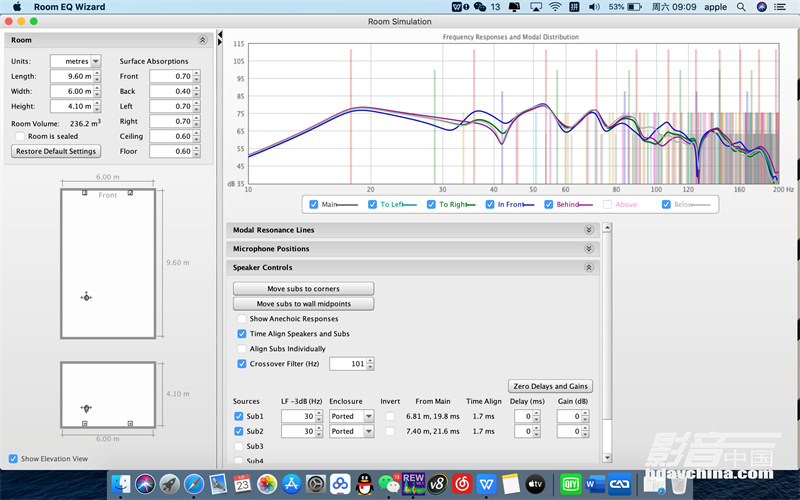This screenshot has height=500, width=800.
Task: Click Move subs to wall midpoints
Action: (x=304, y=304)
